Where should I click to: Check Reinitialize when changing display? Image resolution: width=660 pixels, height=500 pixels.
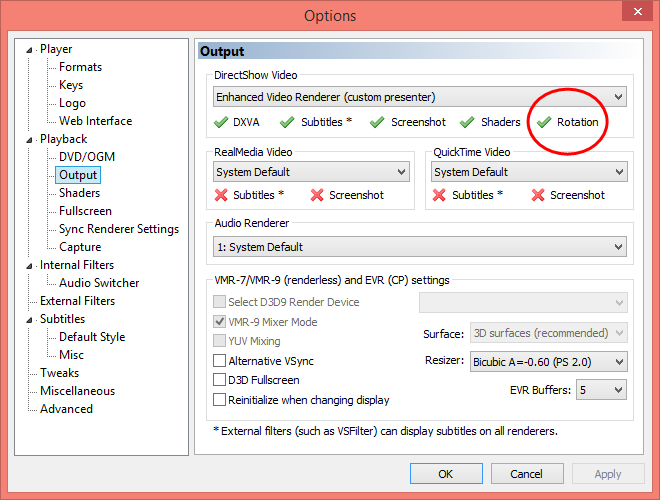pos(220,400)
